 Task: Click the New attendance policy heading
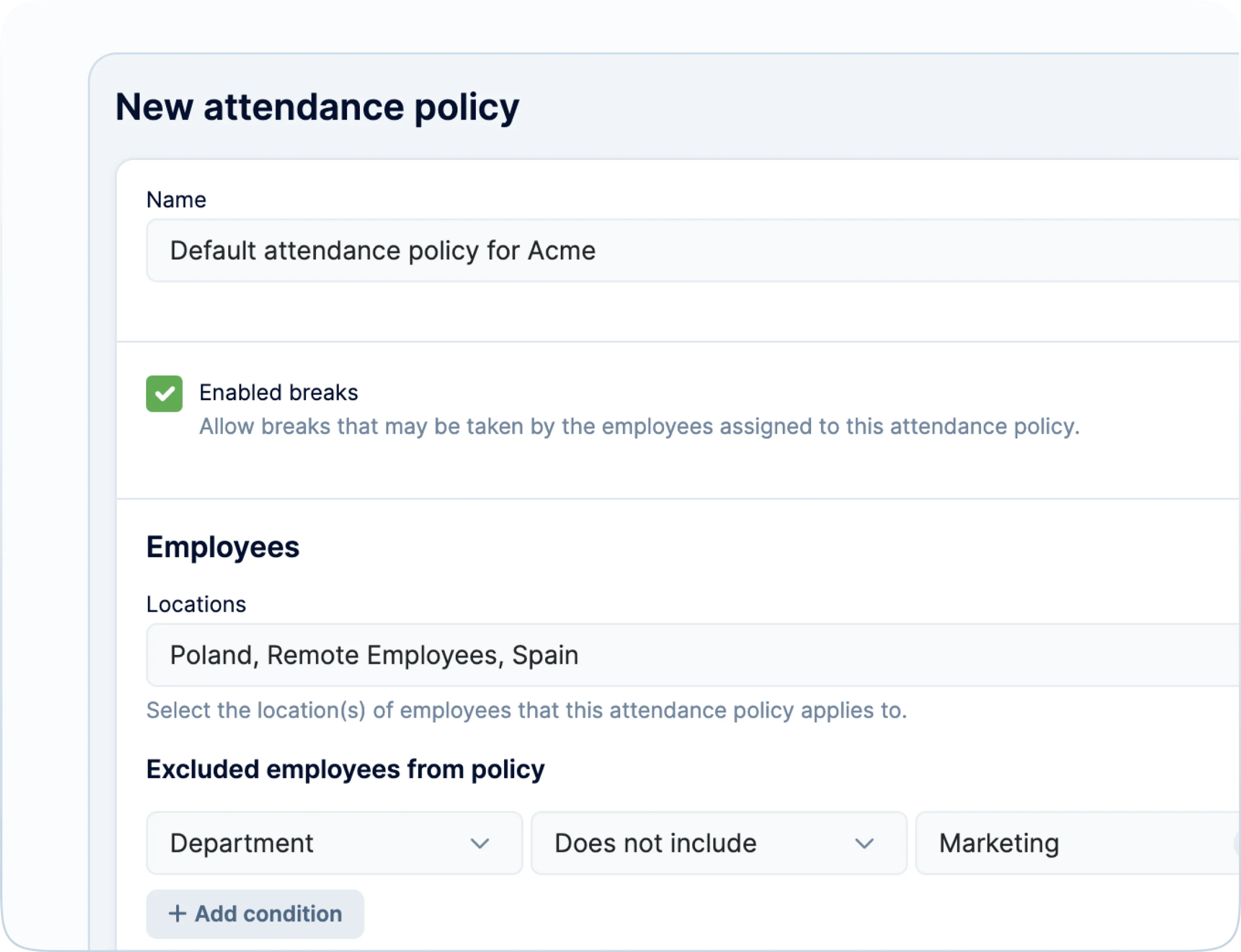pos(317,106)
